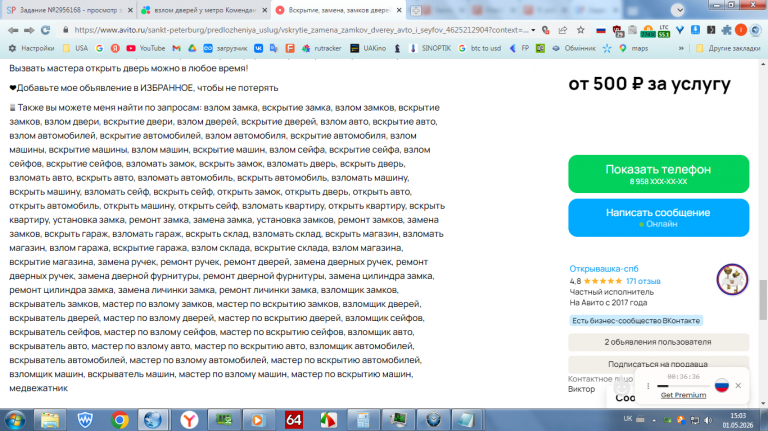Close the Задание №2956168 tab
Viewport: 768px width, 431px height.
(130, 10)
